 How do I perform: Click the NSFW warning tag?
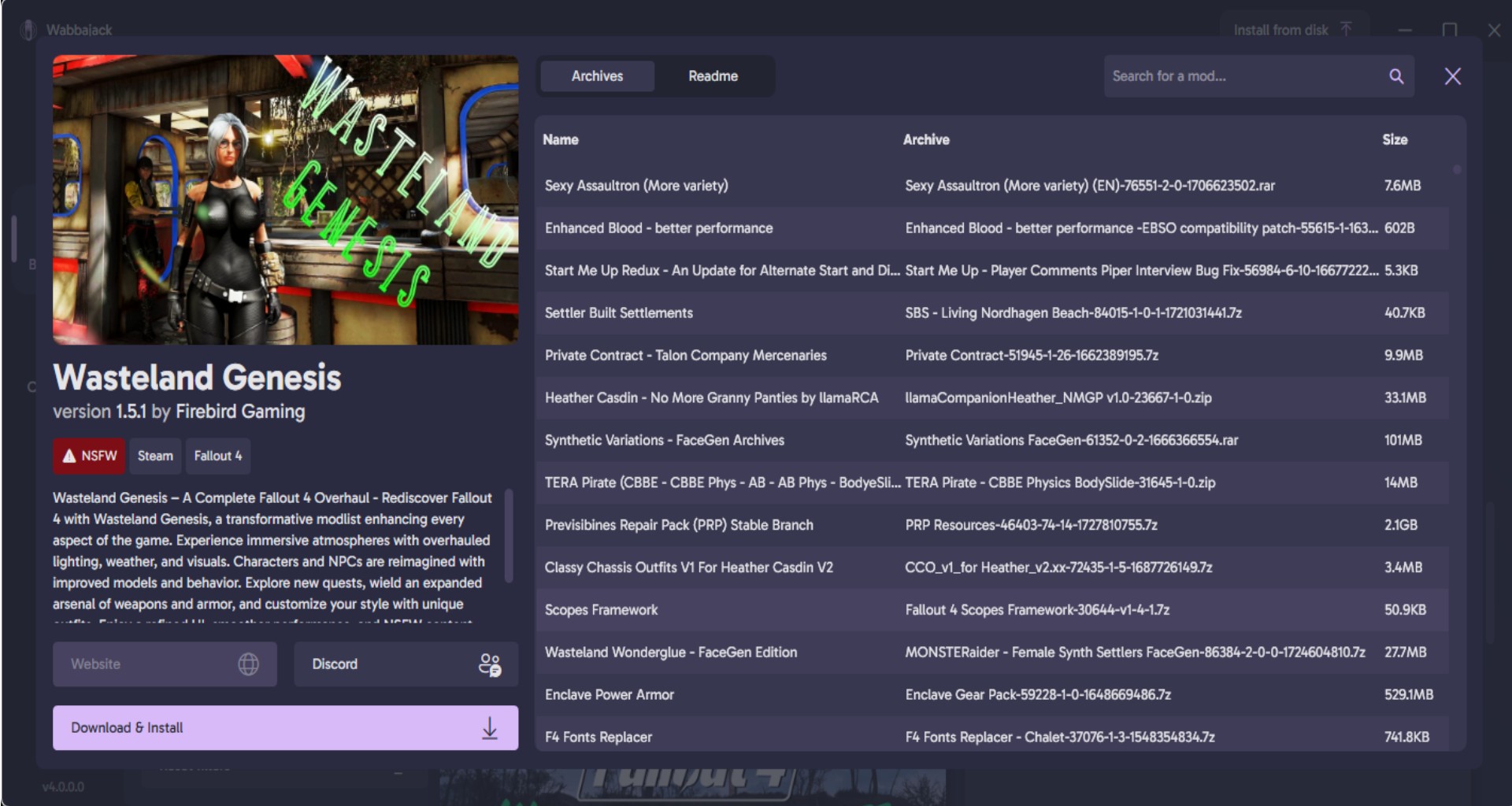pyautogui.click(x=89, y=456)
